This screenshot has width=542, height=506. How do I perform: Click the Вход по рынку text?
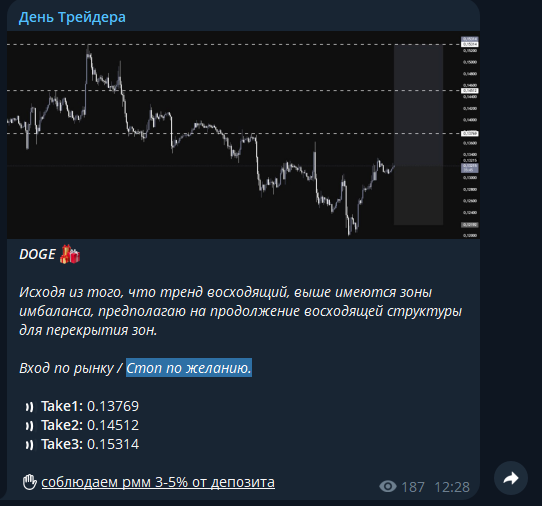66,368
